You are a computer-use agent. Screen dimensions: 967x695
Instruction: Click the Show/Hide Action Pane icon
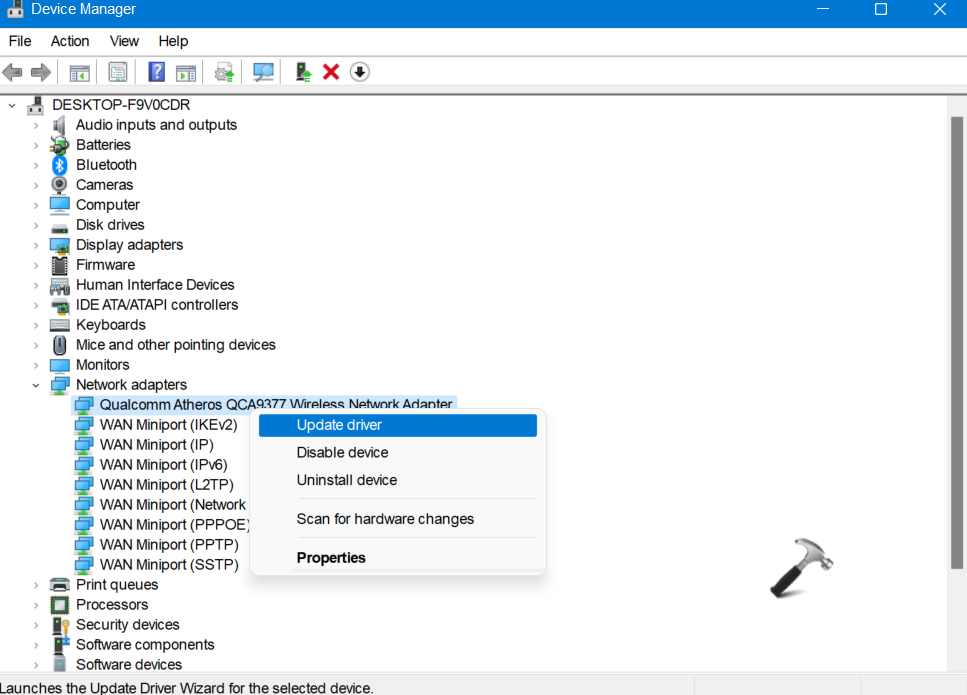click(186, 72)
